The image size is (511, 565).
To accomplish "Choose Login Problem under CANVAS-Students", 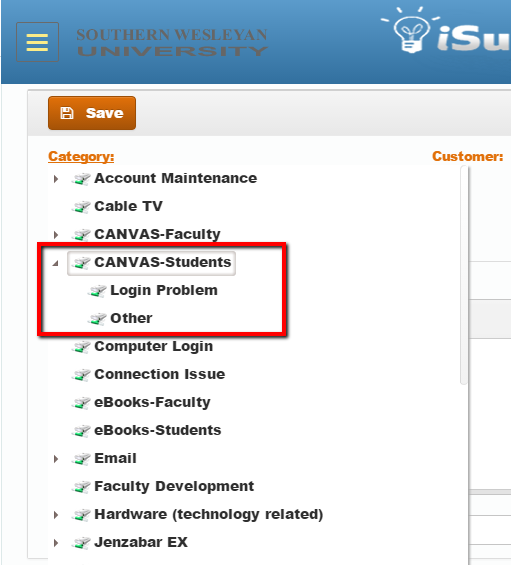I will [164, 290].
